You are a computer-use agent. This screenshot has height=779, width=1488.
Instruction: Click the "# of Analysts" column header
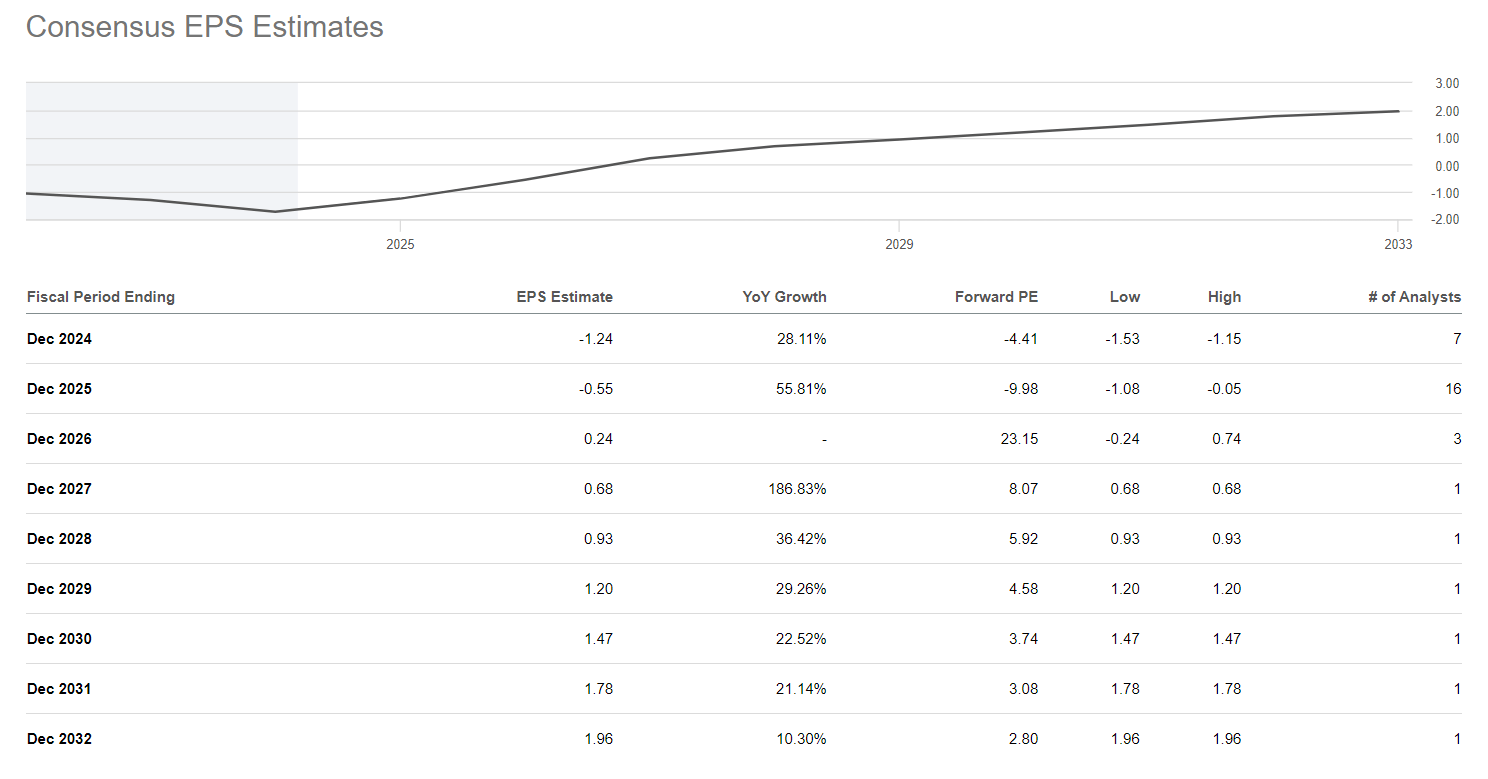[x=1414, y=297]
